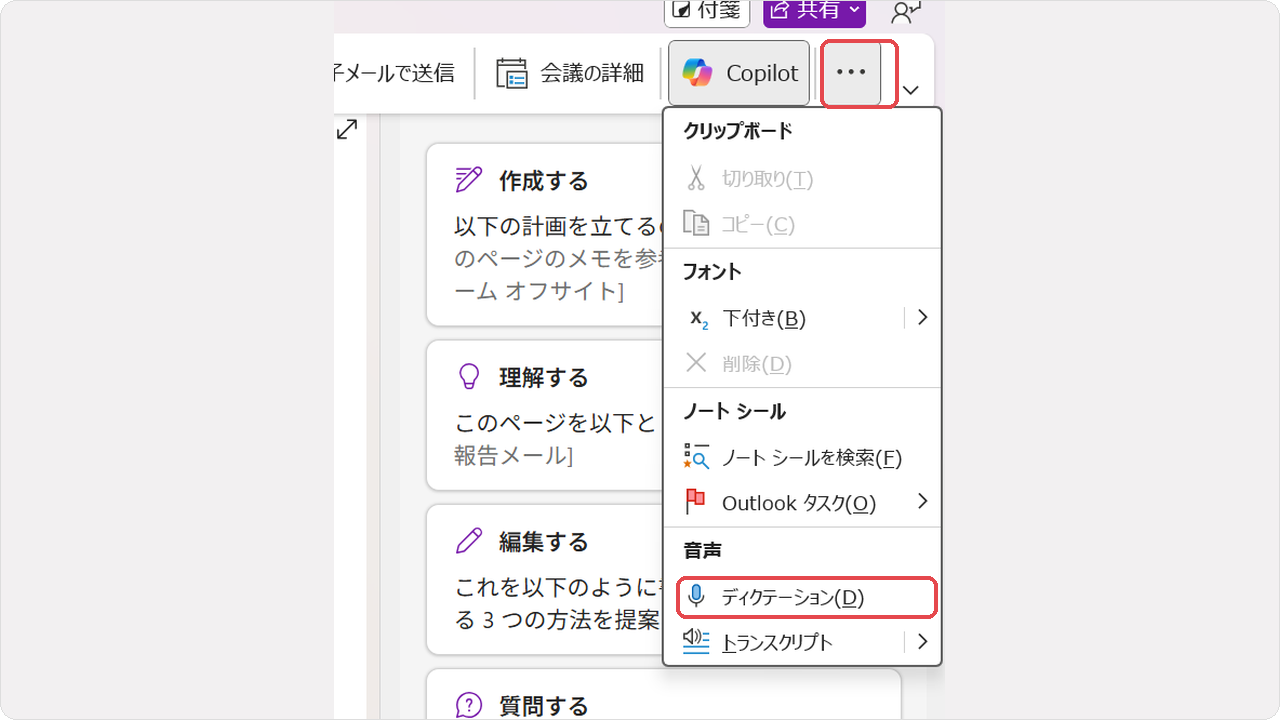Choose 下付き(B) subscript option
This screenshot has width=1280, height=720.
click(784, 318)
